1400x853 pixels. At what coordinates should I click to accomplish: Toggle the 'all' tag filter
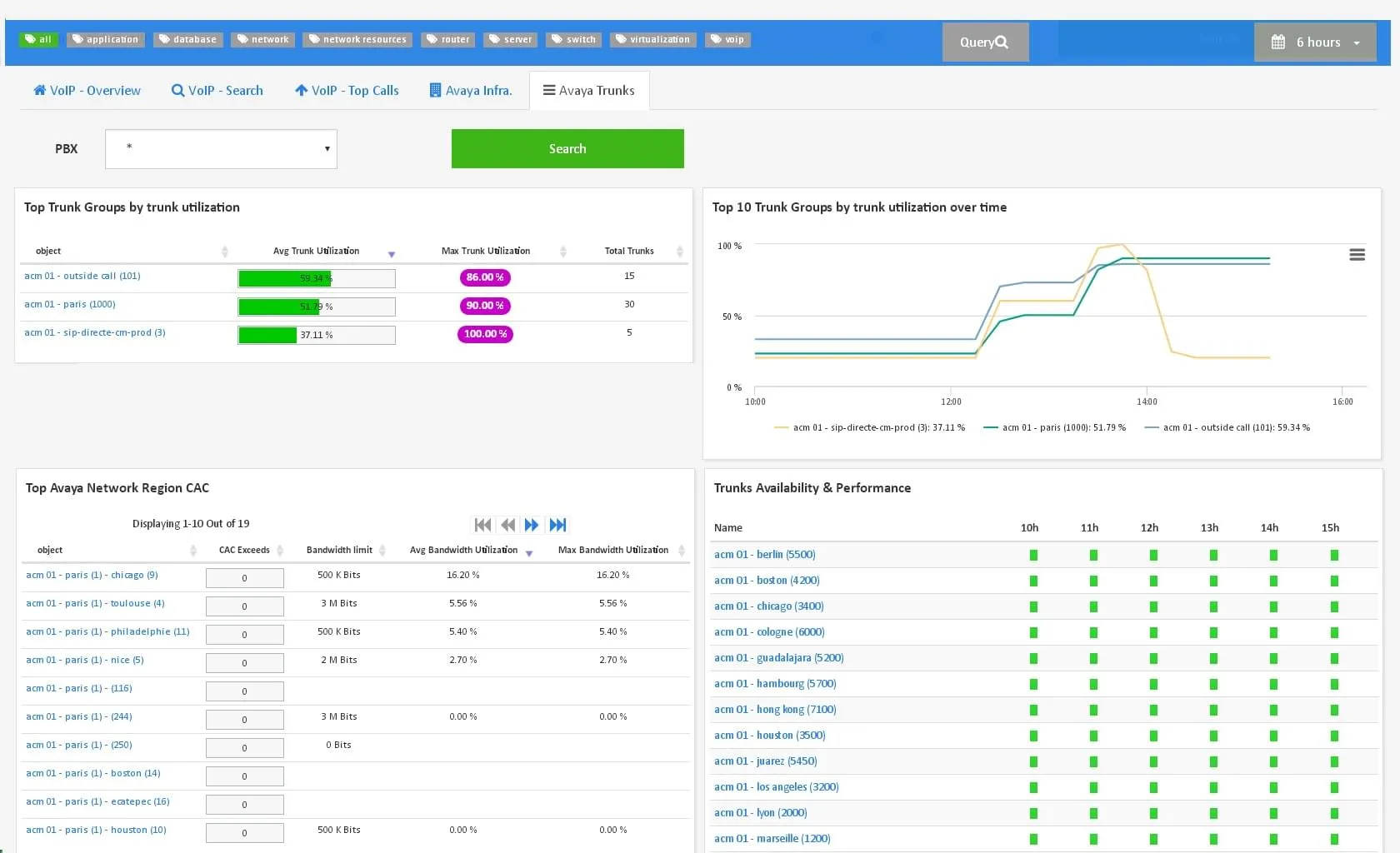[x=38, y=39]
